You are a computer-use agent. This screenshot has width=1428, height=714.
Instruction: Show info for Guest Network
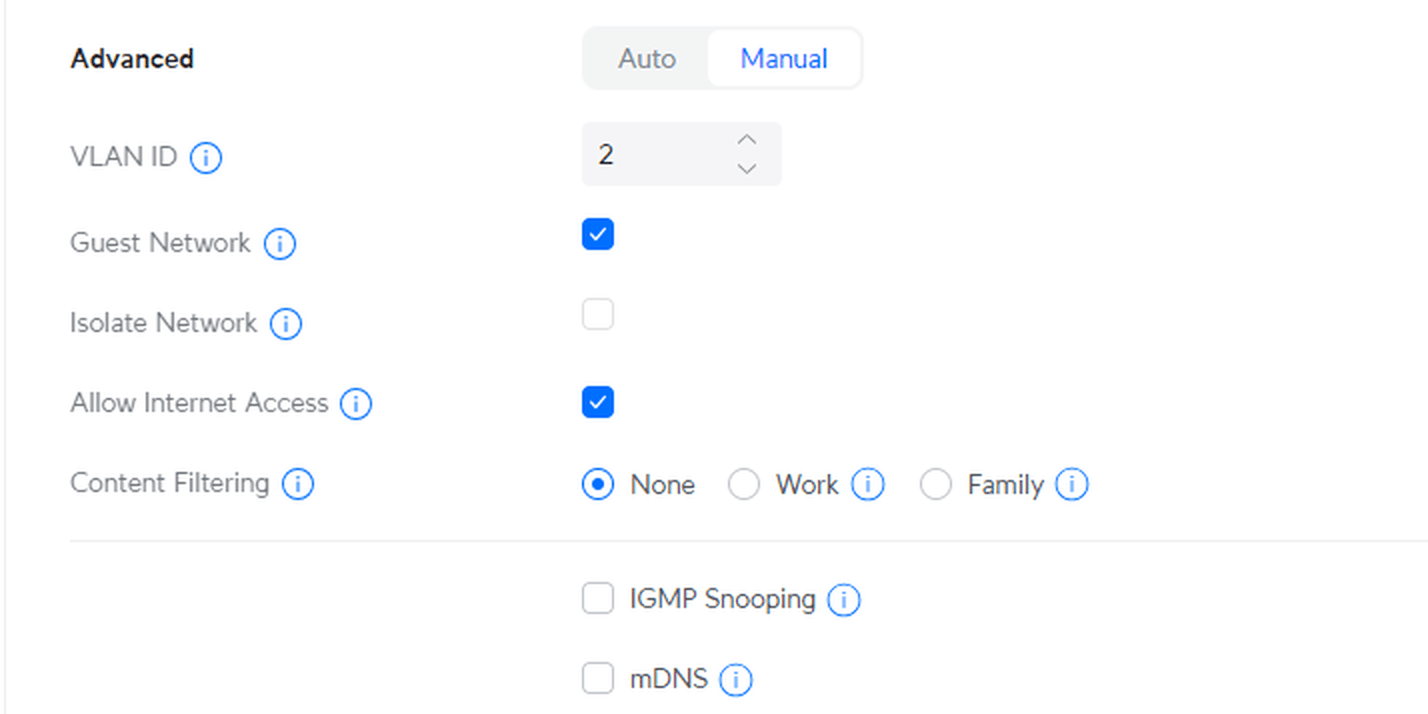(280, 244)
